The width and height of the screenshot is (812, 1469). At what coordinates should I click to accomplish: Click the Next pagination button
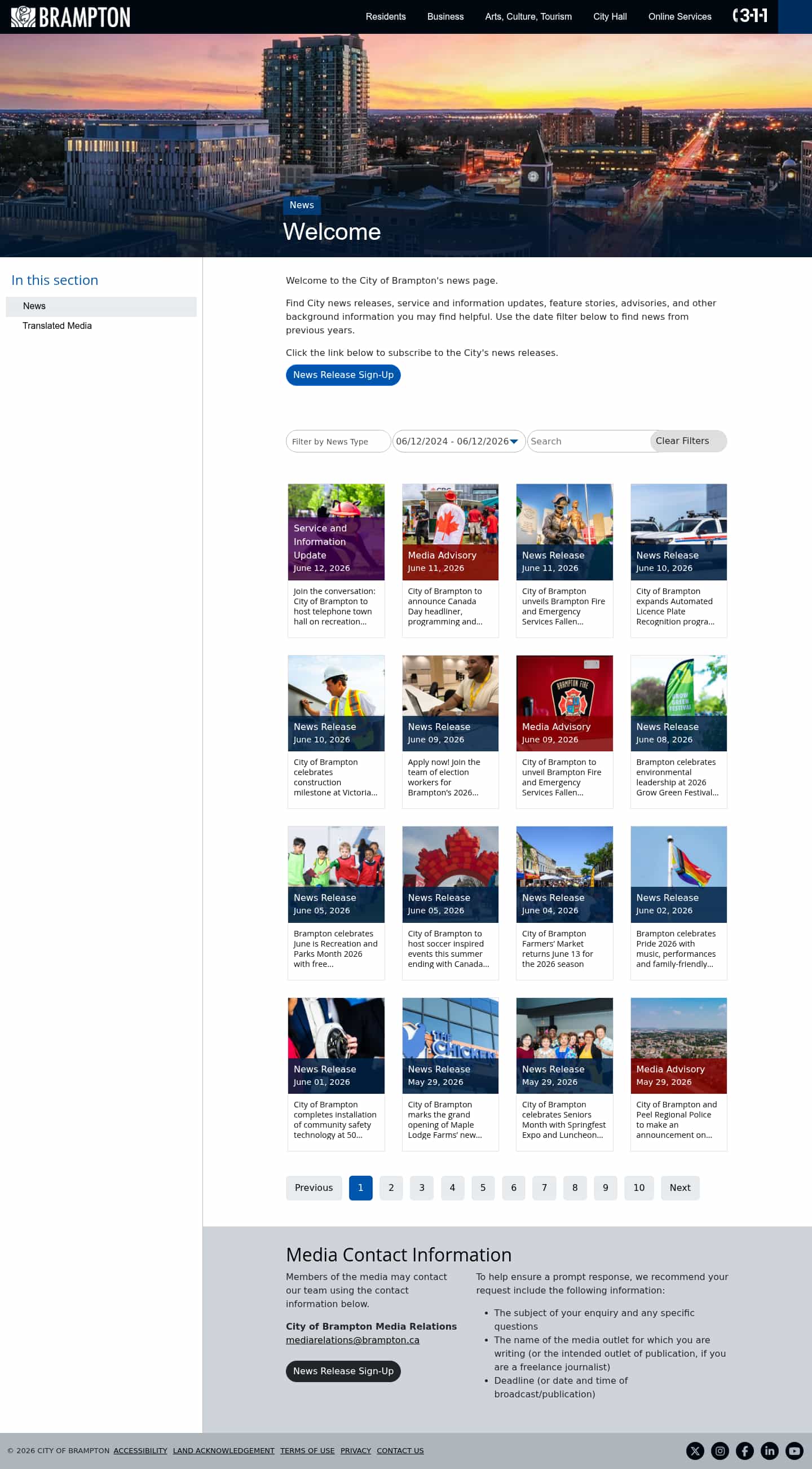pyautogui.click(x=680, y=1188)
